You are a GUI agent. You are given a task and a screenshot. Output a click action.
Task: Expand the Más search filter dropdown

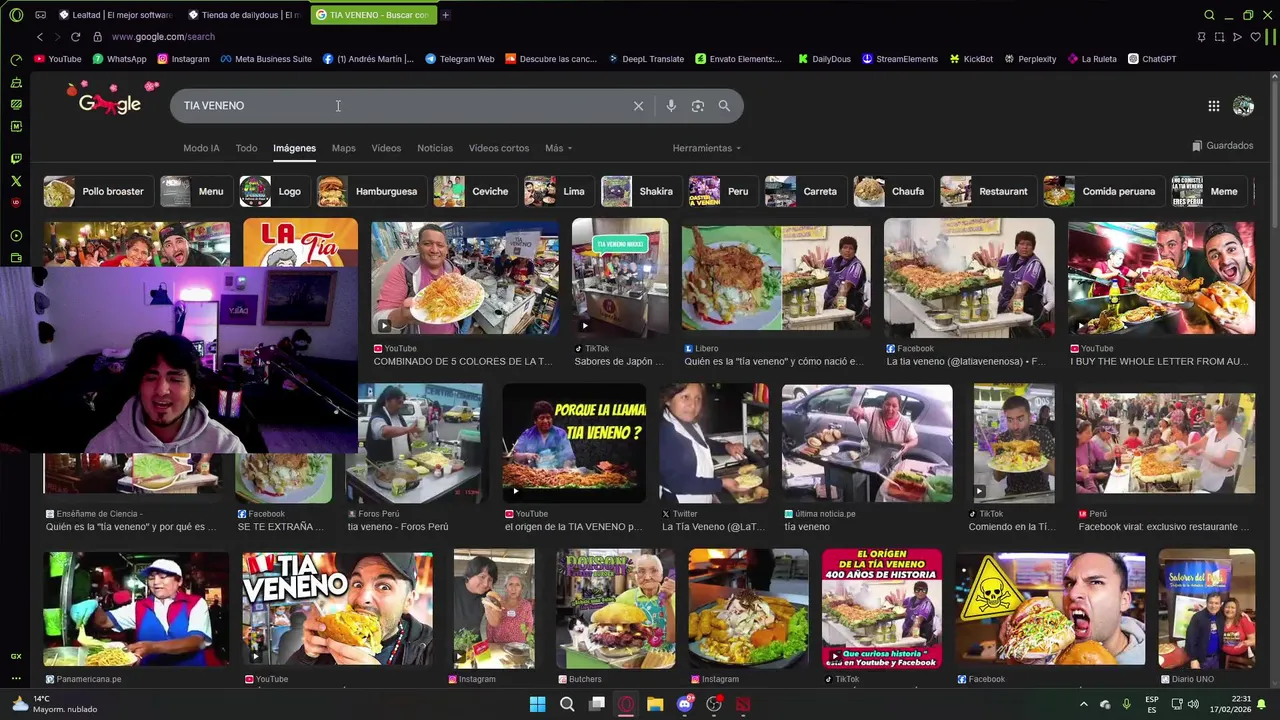pos(559,148)
